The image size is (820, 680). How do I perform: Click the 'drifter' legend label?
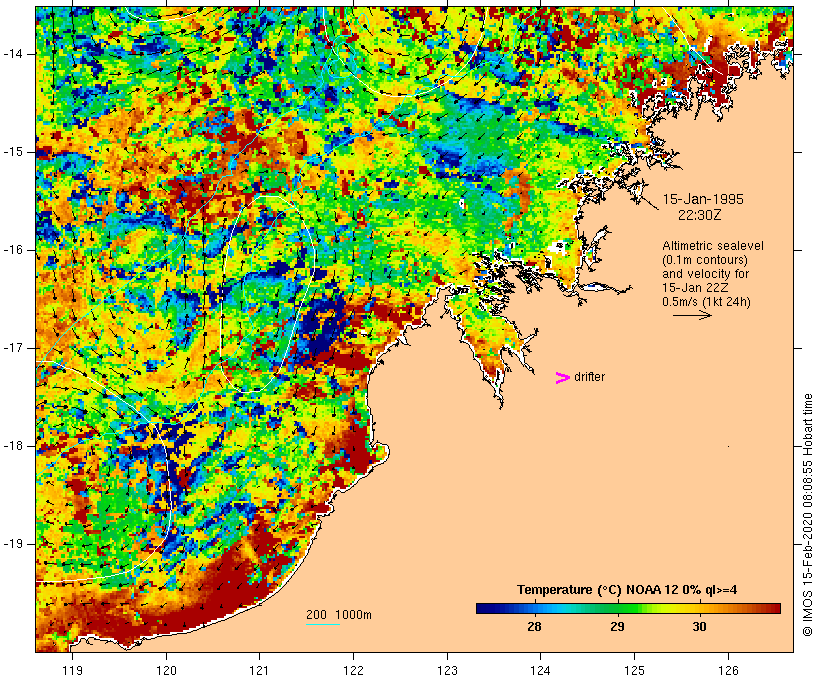pyautogui.click(x=589, y=377)
